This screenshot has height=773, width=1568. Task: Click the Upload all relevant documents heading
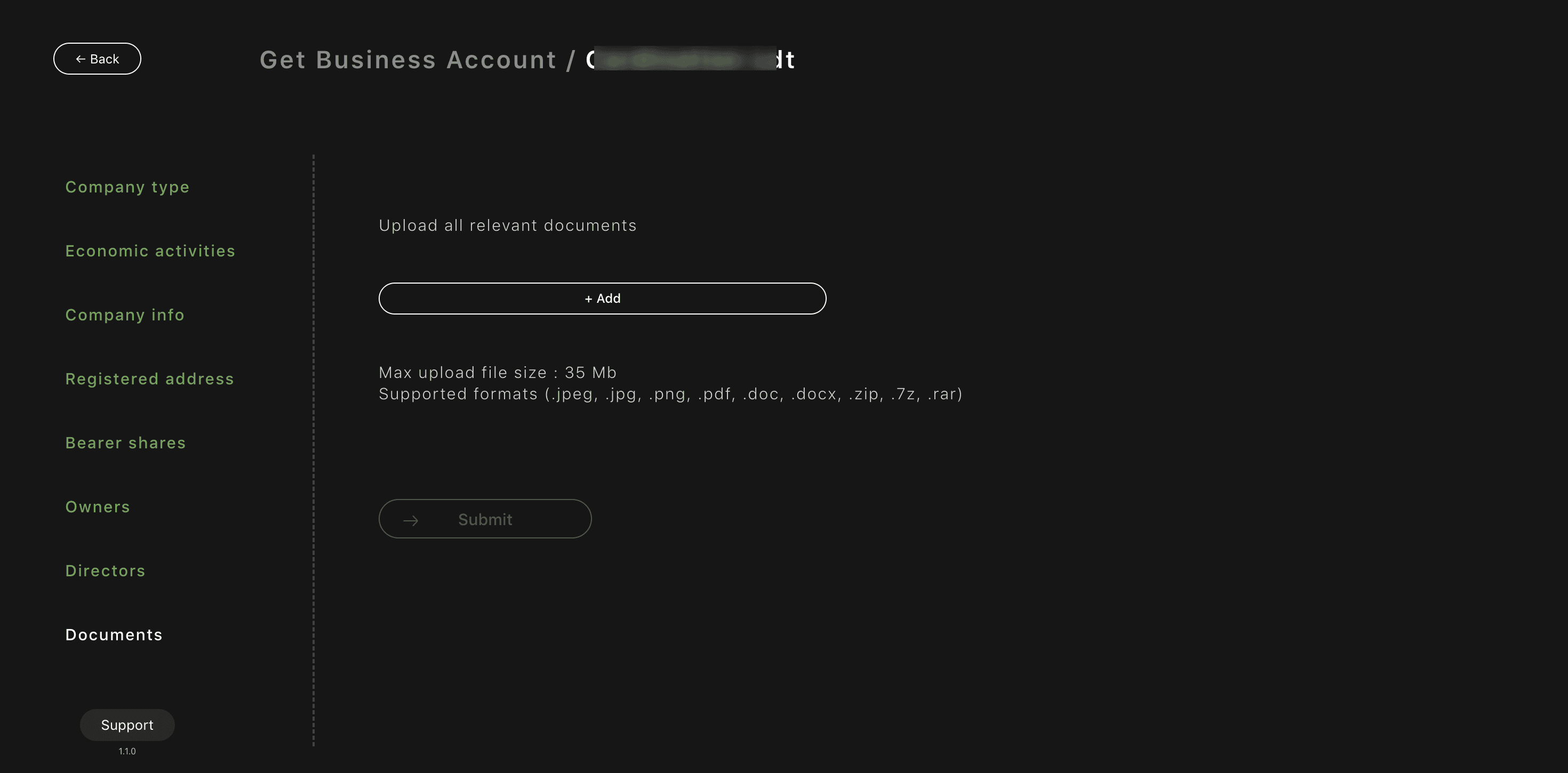tap(508, 225)
